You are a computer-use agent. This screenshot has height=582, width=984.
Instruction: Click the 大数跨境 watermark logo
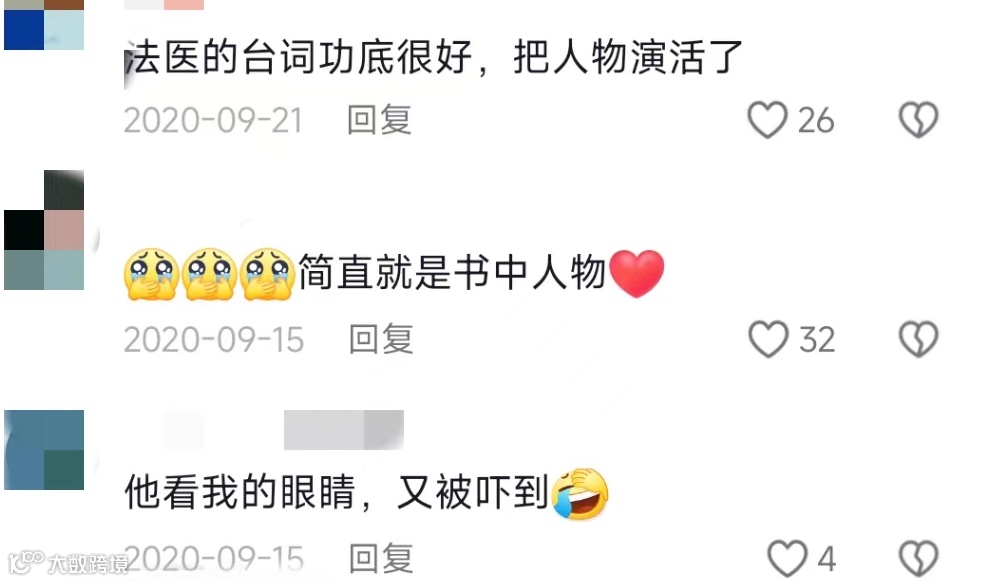click(x=68, y=562)
